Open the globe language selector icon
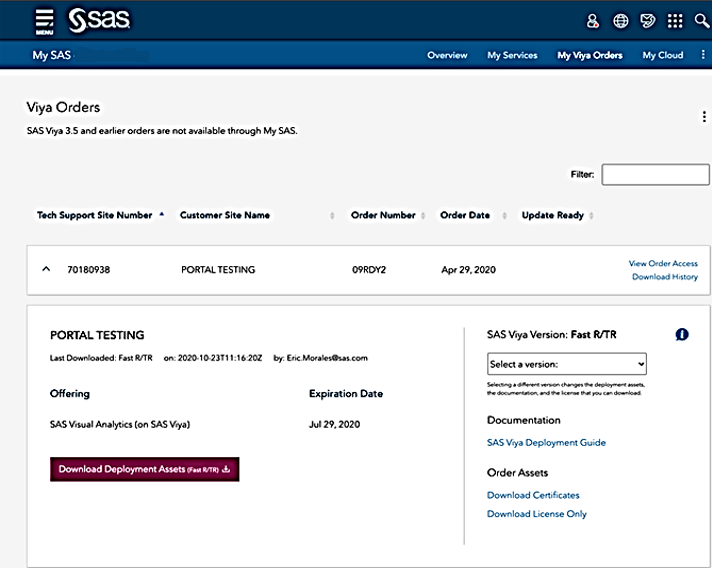 click(621, 21)
